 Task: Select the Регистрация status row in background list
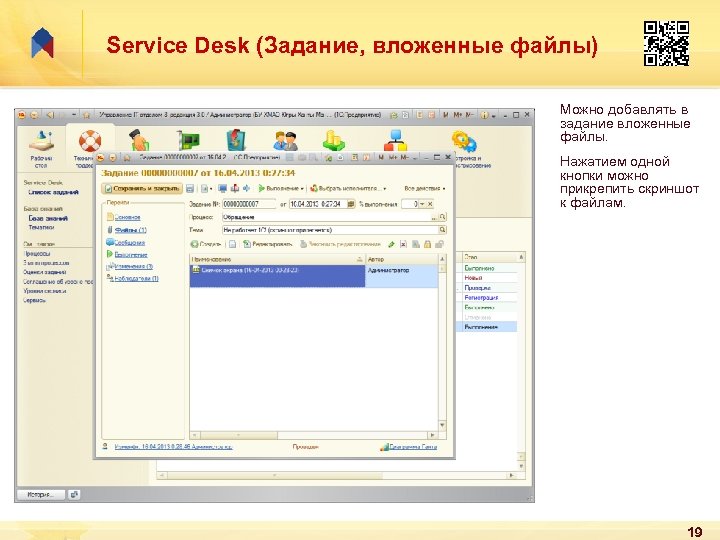[489, 298]
